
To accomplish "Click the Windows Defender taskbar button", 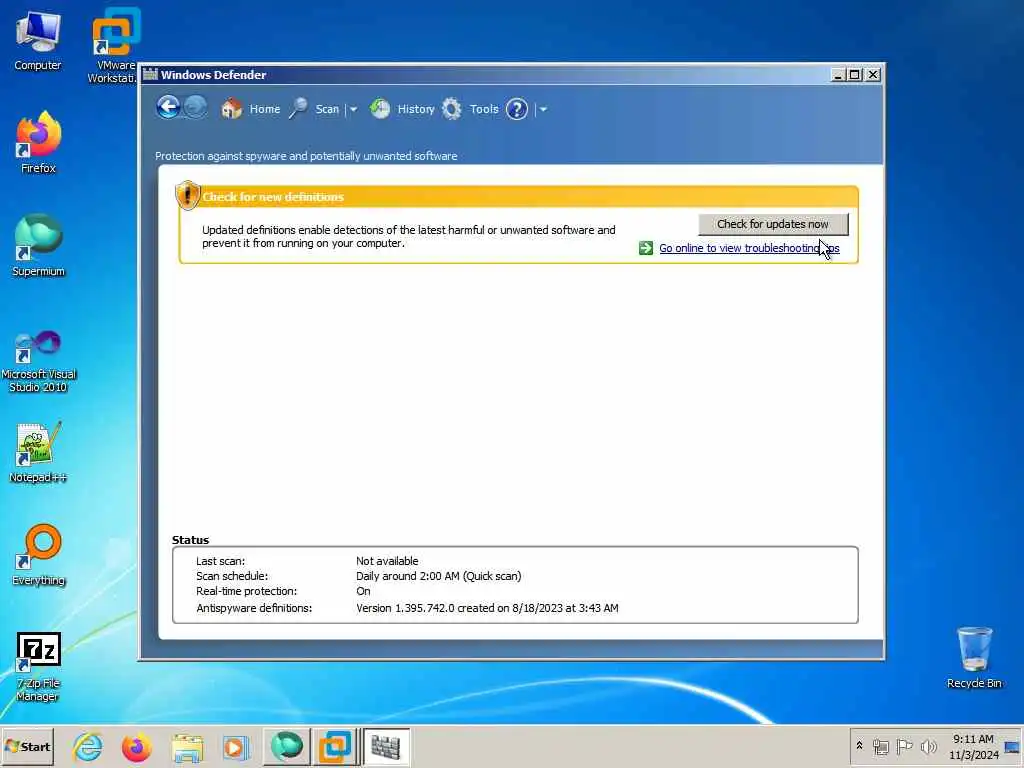I will click(386, 746).
